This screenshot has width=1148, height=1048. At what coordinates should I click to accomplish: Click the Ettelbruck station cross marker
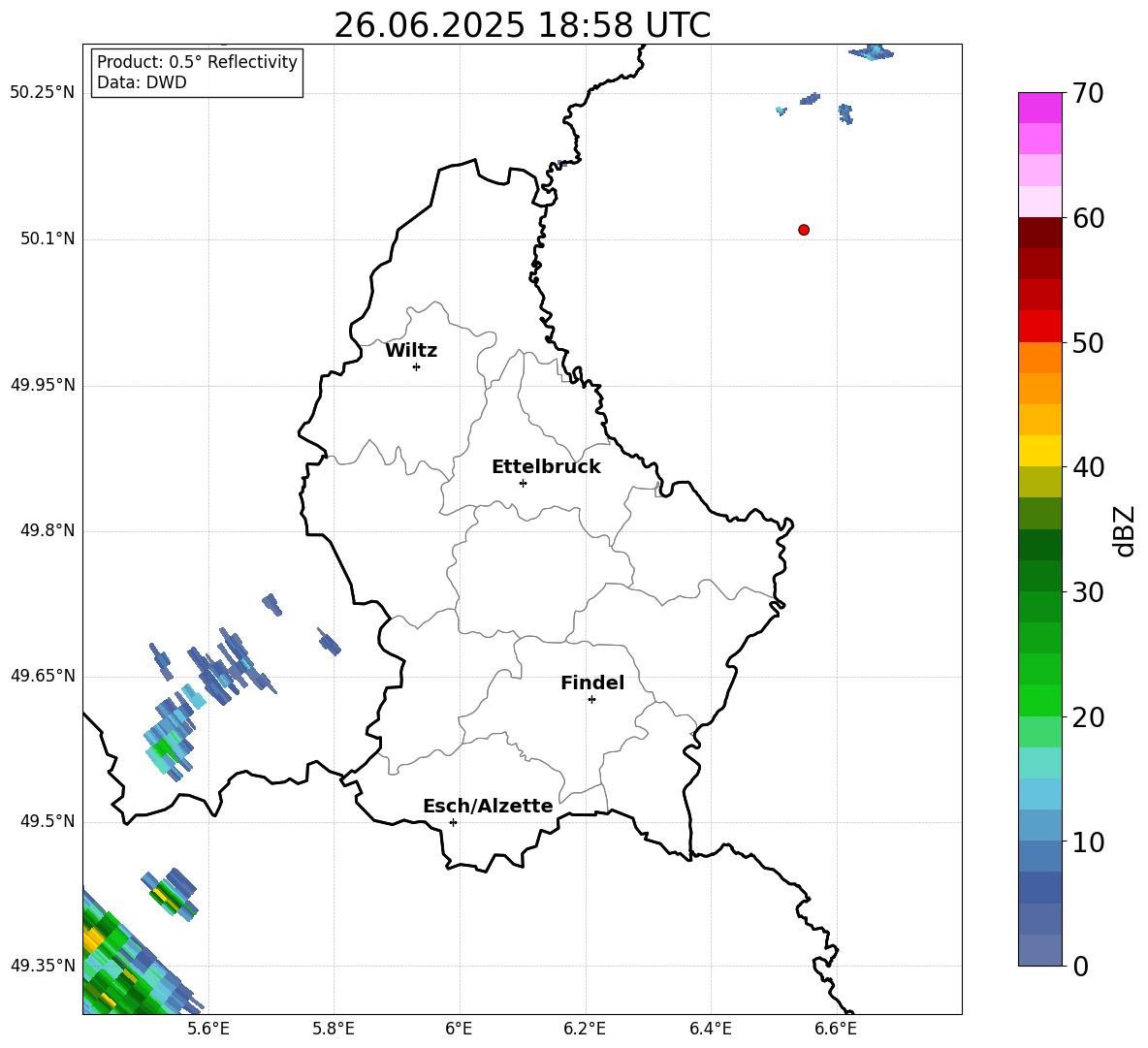click(523, 483)
